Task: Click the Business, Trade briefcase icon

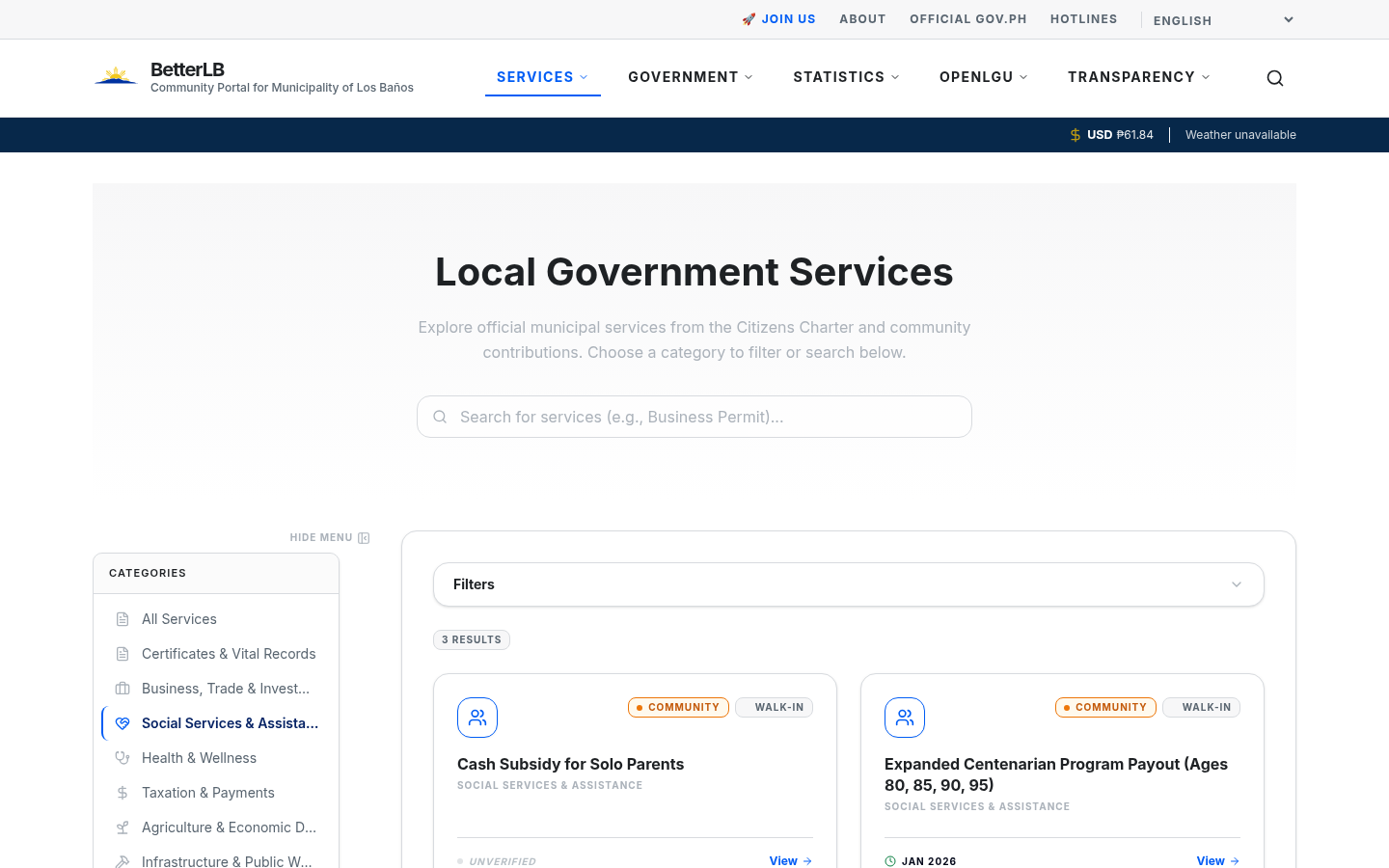Action: pos(123,689)
